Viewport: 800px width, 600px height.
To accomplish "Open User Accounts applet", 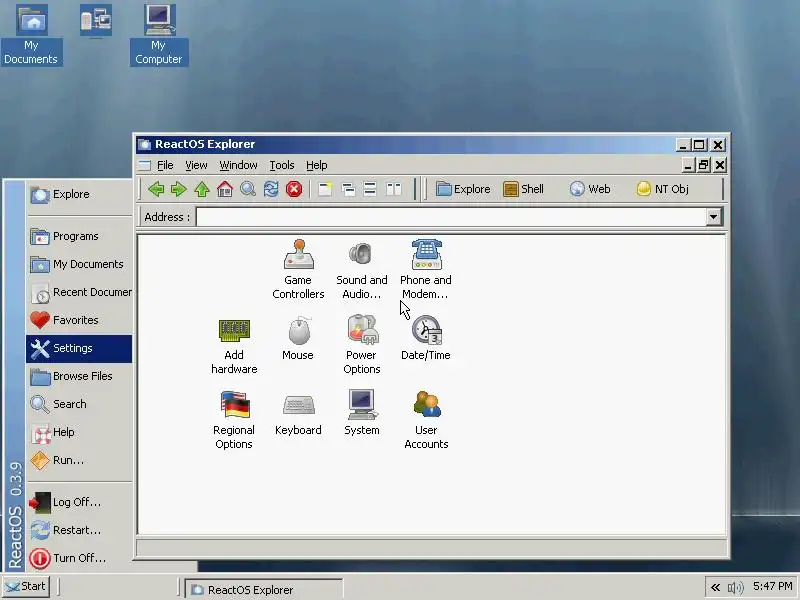I will 426,420.
